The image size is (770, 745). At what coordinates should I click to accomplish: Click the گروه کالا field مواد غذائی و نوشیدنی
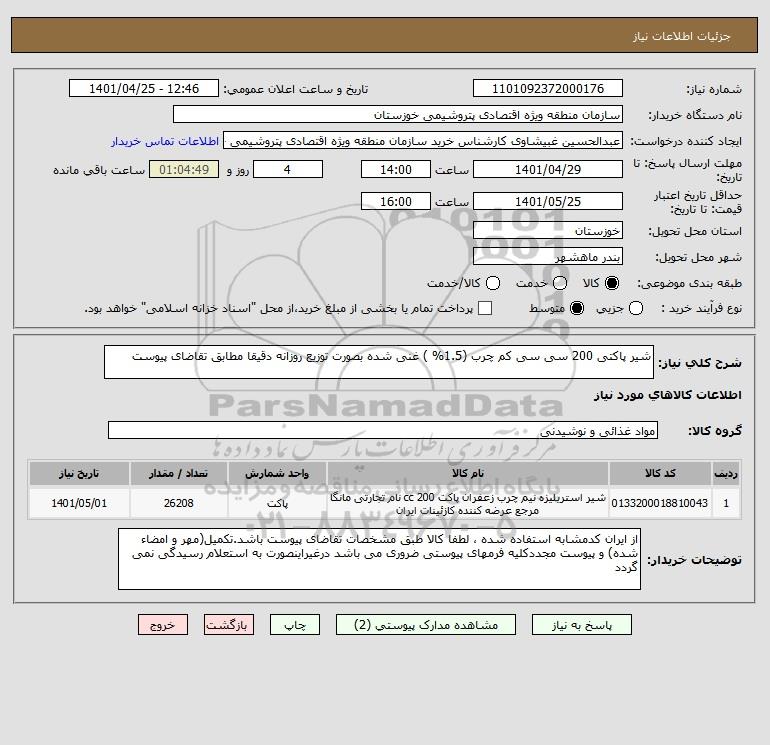(x=383, y=430)
